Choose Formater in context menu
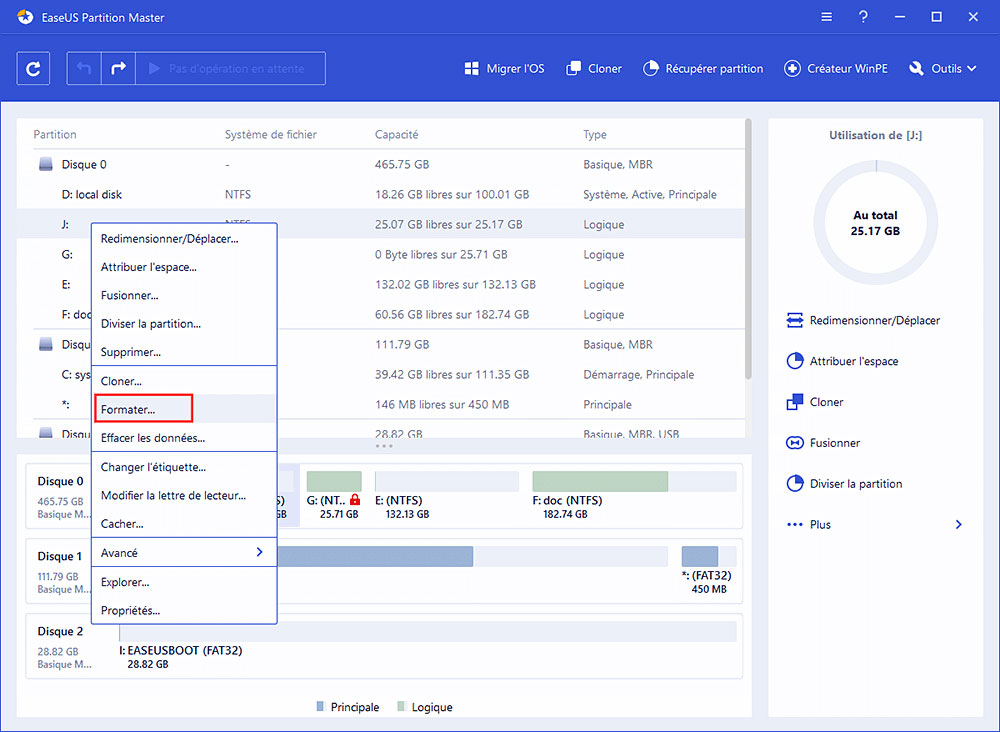The height and width of the screenshot is (732, 1000). [184, 409]
